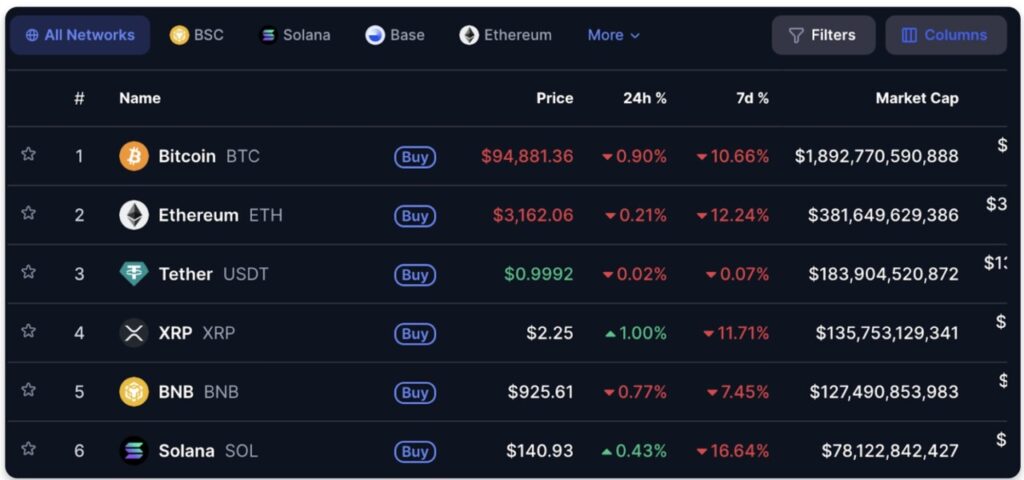Click the Bitcoin coin logo icon
Viewport: 1024px width, 480px height.
coord(134,156)
